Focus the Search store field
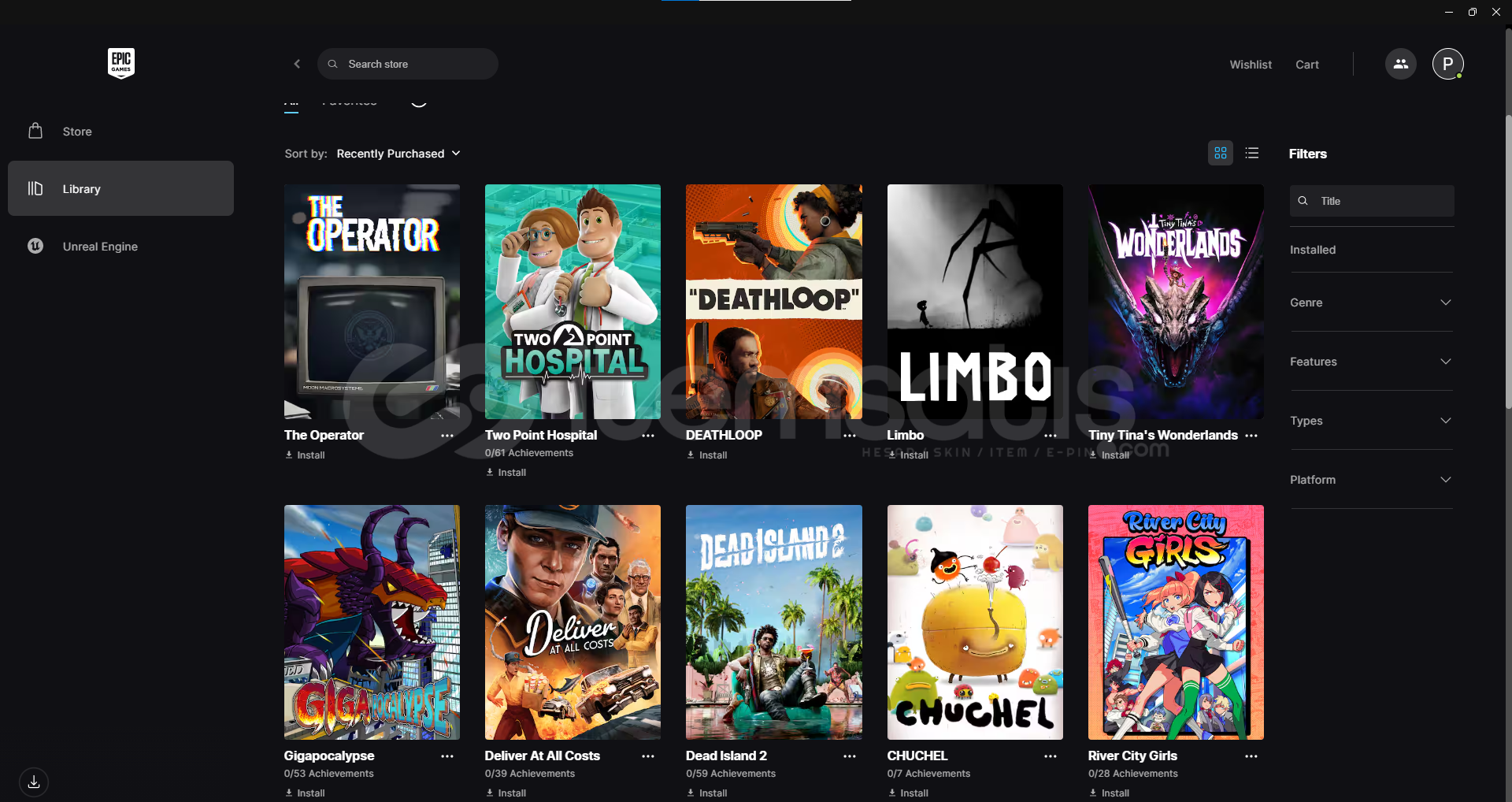 408,64
